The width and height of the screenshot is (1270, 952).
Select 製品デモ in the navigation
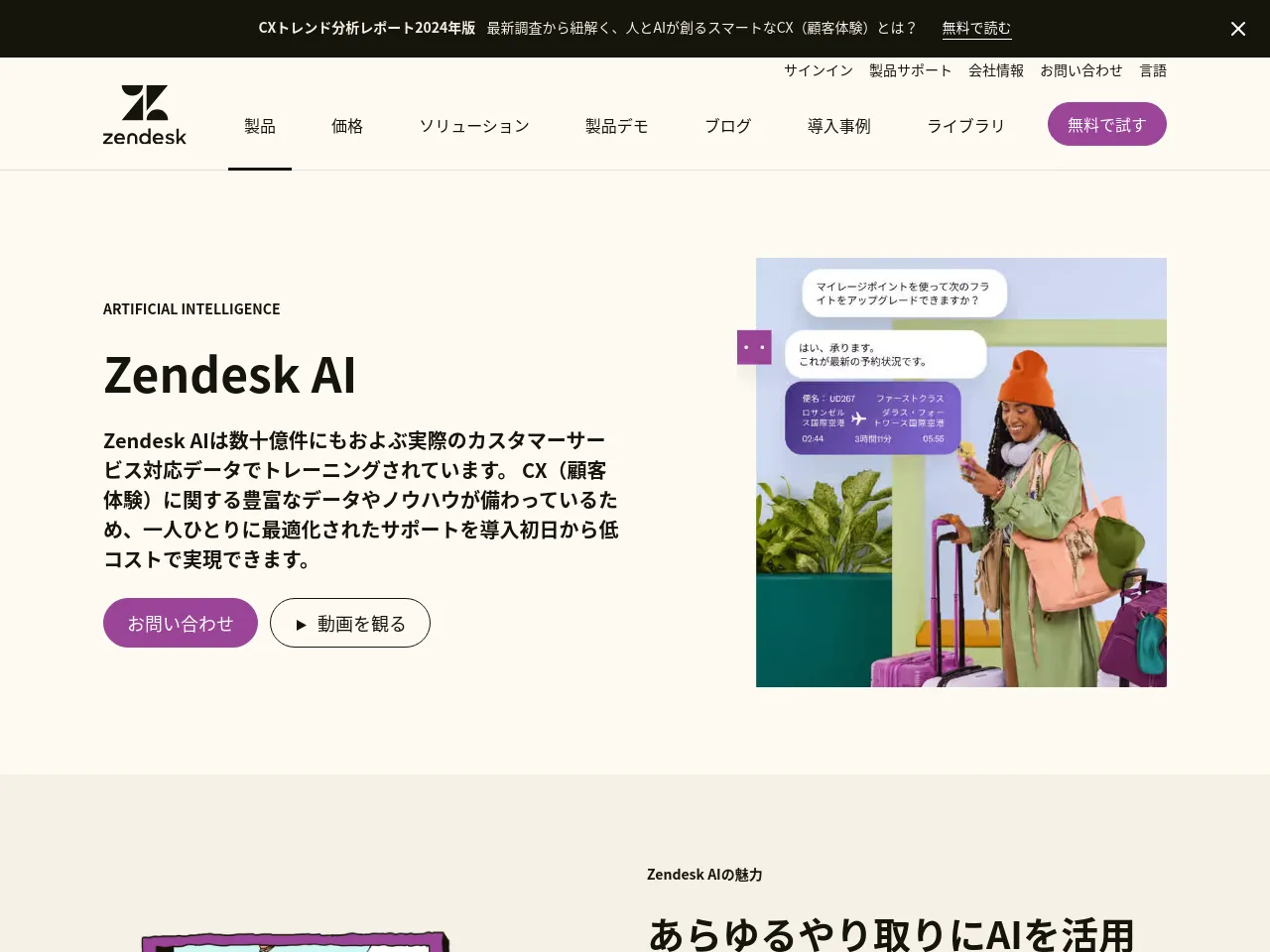617,126
